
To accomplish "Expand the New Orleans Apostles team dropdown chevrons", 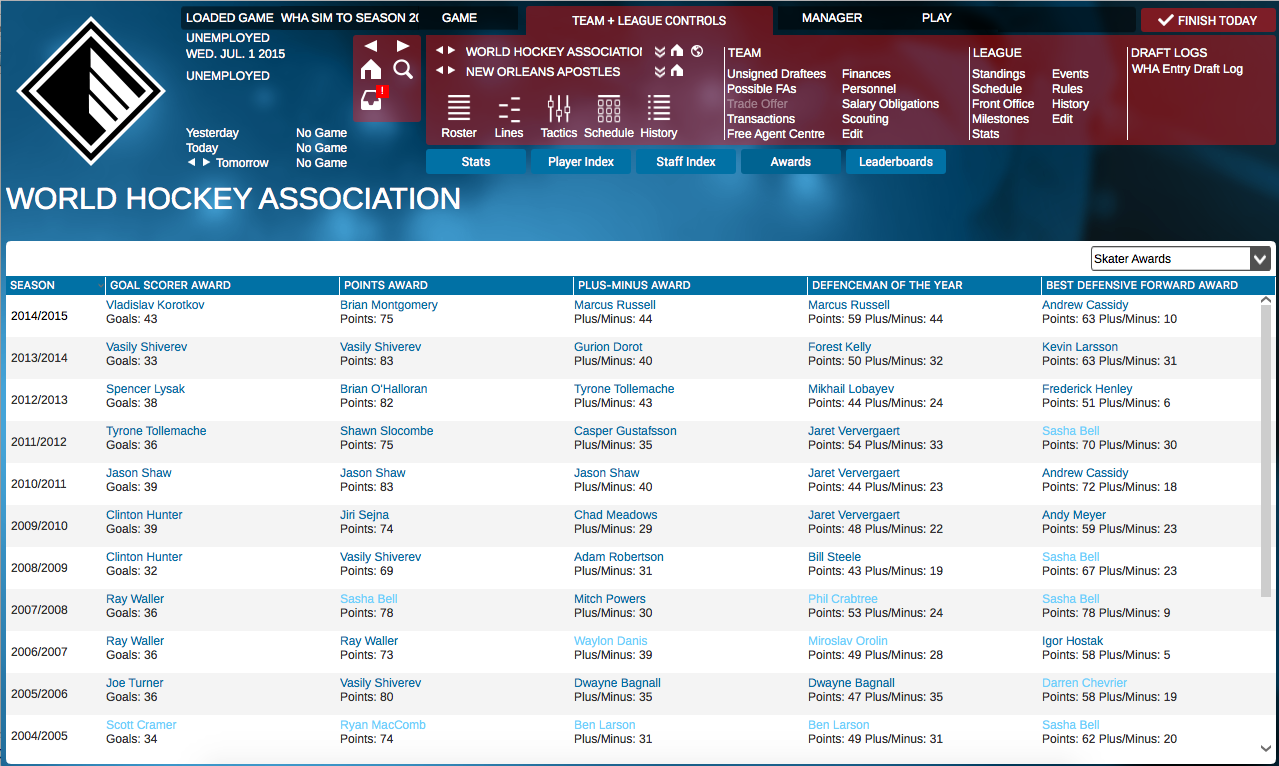I will pyautogui.click(x=660, y=71).
